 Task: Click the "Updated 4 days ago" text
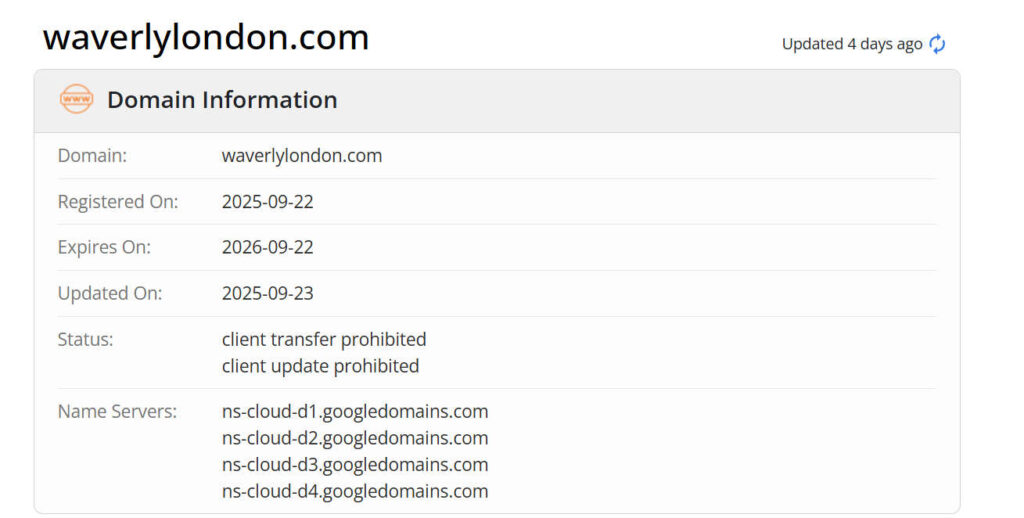tap(852, 44)
